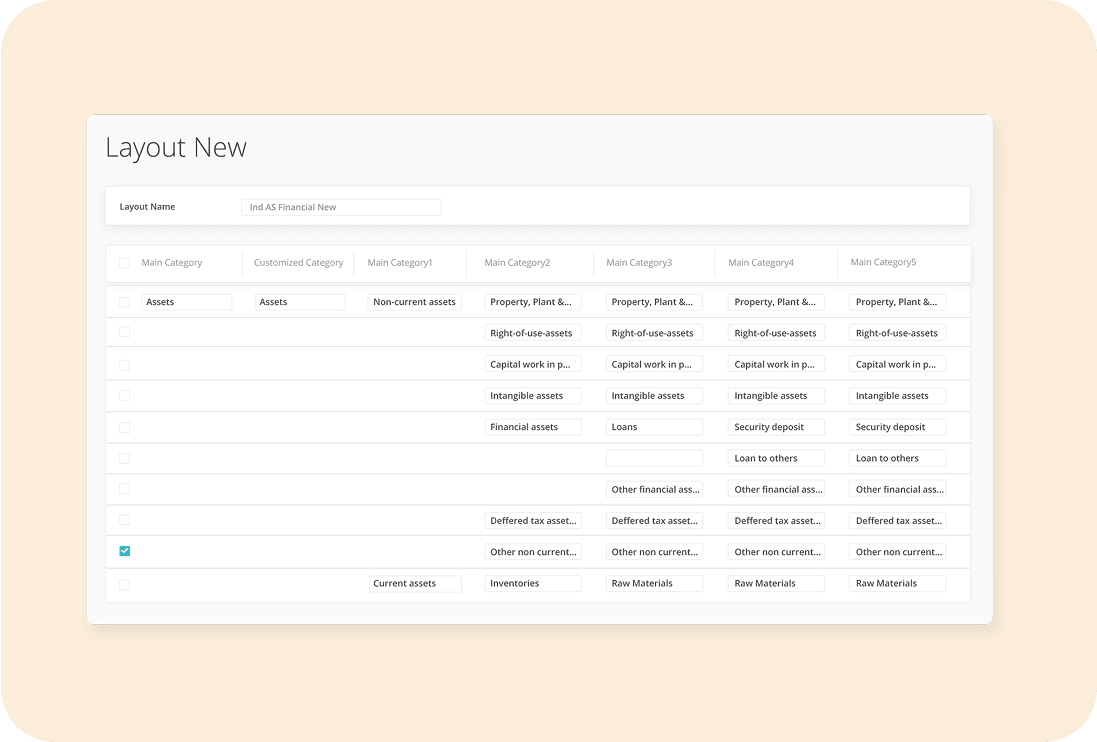Click the Financial assets input field
Image resolution: width=1097 pixels, height=742 pixels.
tap(532, 427)
